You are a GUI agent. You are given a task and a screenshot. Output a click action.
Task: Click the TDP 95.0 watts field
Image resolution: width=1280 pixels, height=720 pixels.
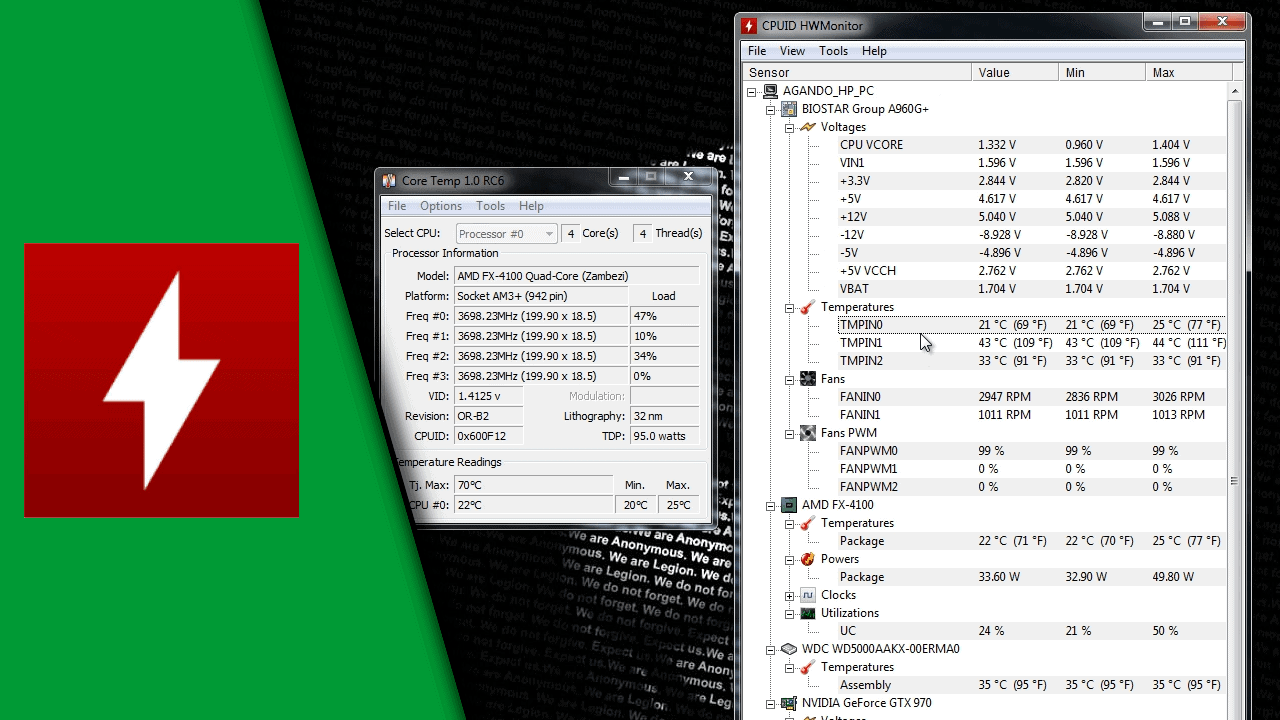click(x=664, y=436)
